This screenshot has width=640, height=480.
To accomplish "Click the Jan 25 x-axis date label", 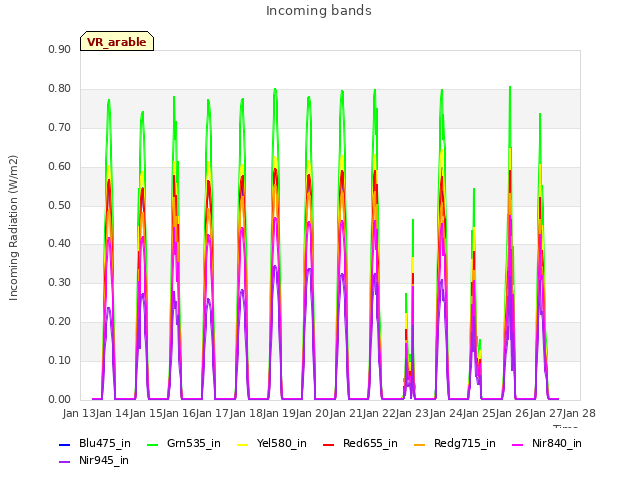I will pos(479,413).
